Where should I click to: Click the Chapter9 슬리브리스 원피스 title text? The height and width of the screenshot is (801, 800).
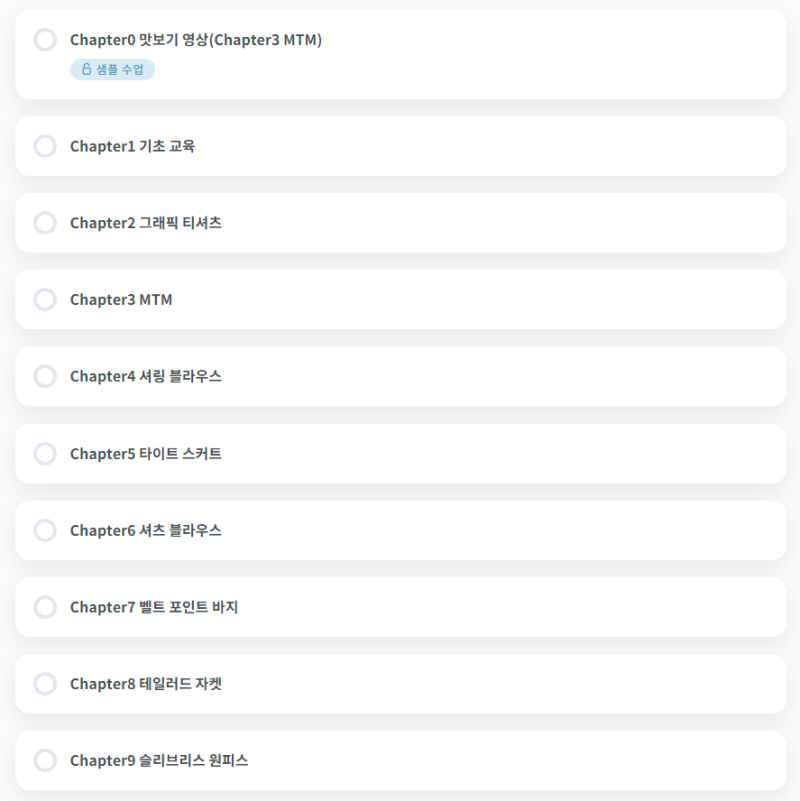click(159, 761)
